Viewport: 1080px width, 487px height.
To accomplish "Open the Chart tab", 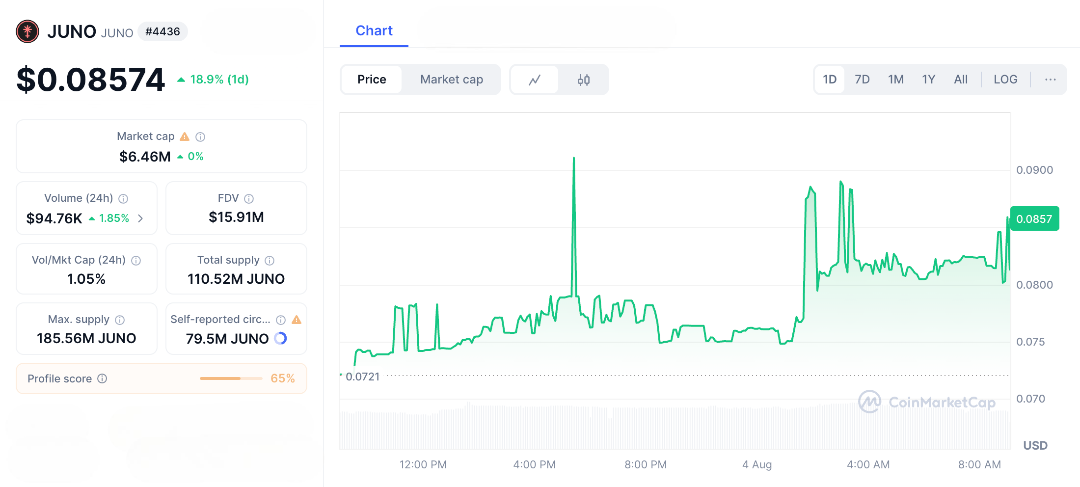I will point(374,30).
